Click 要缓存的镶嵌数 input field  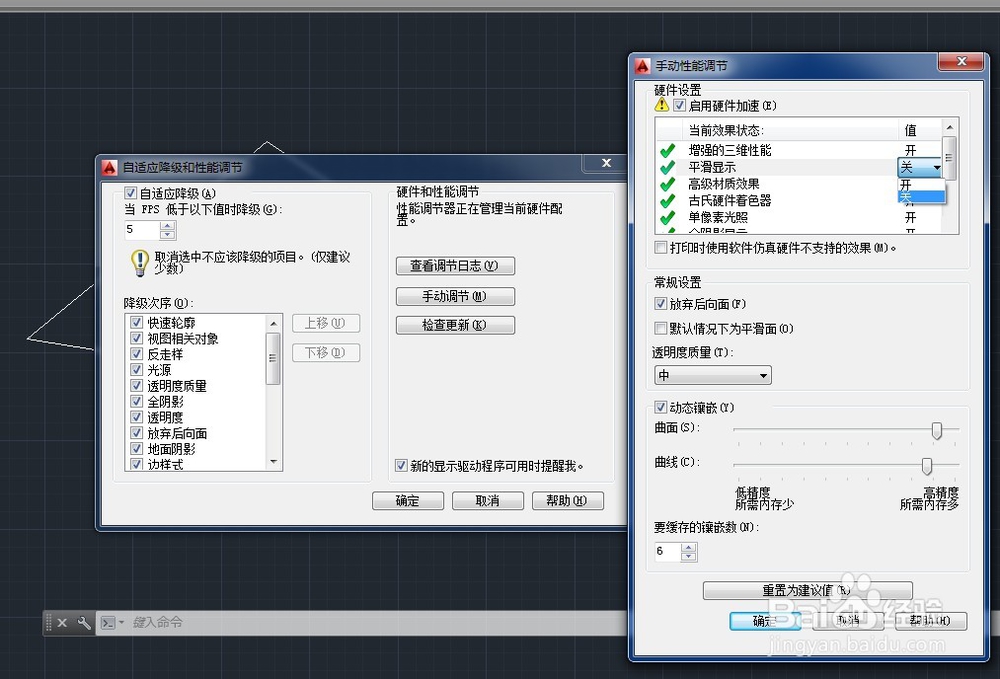pos(667,551)
